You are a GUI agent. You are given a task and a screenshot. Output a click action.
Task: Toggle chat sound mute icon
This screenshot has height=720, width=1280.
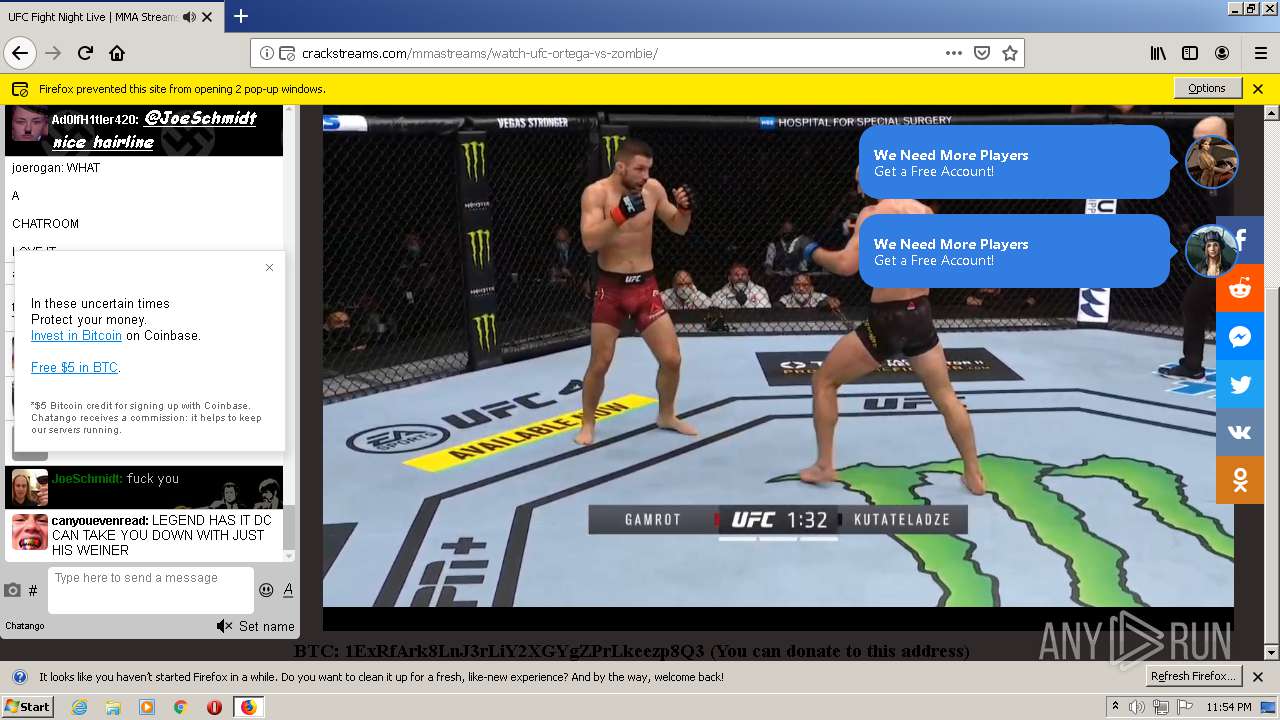[x=224, y=626]
